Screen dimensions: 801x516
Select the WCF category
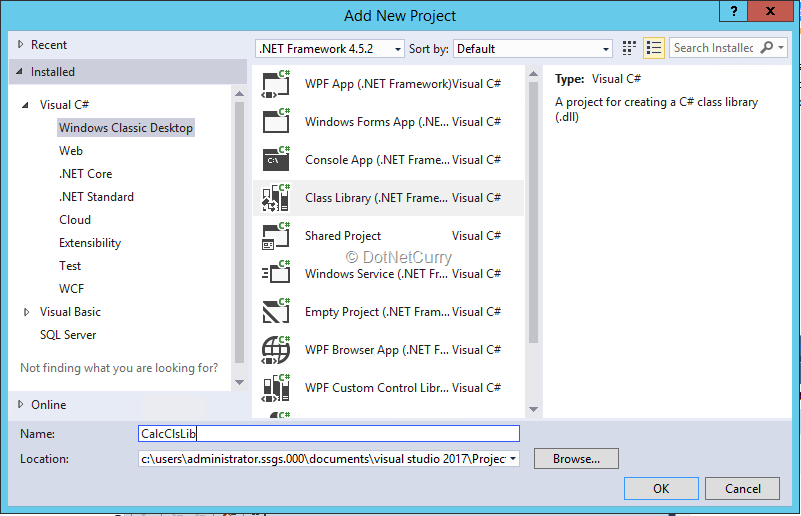coord(71,289)
